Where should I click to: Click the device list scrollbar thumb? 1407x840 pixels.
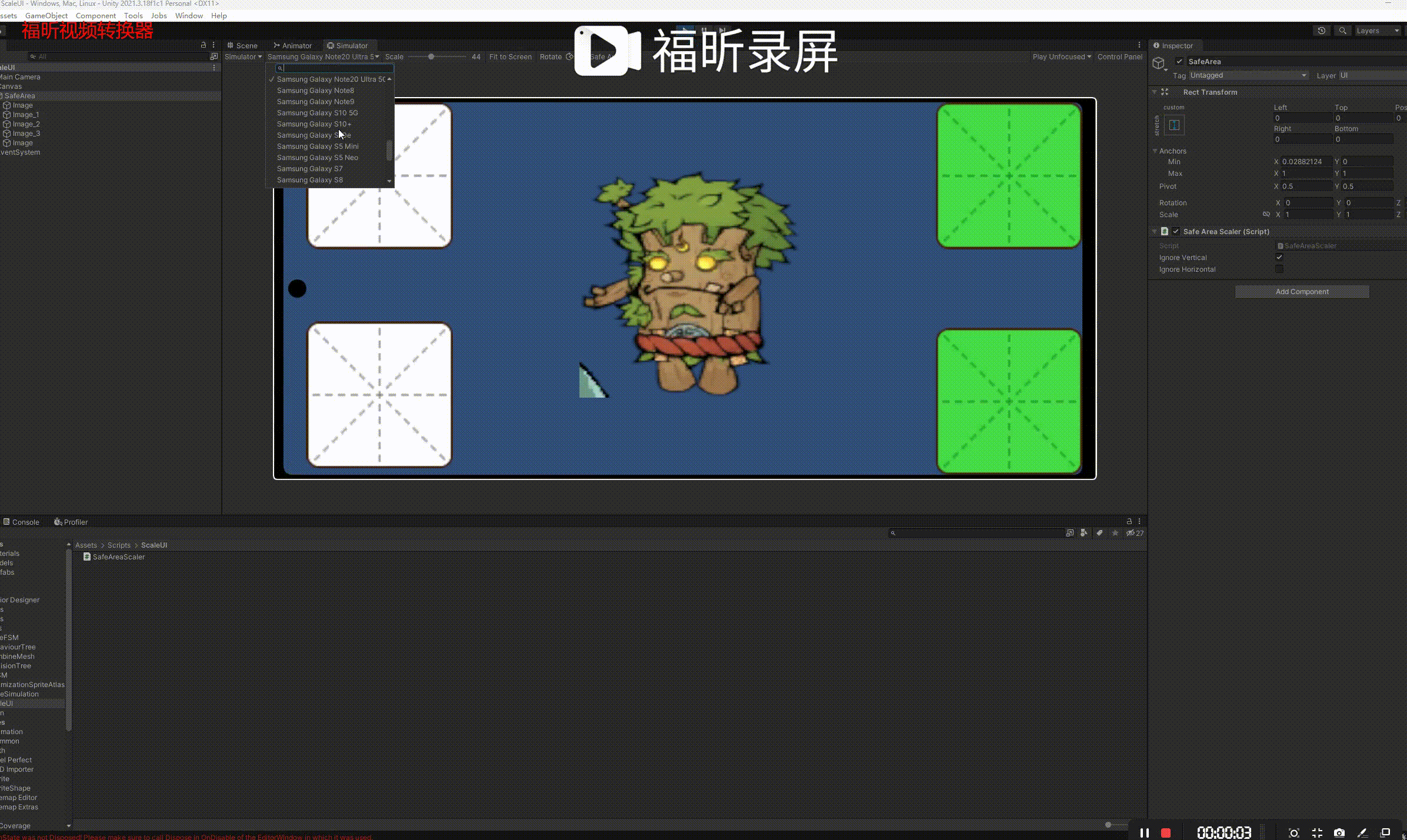pyautogui.click(x=389, y=150)
